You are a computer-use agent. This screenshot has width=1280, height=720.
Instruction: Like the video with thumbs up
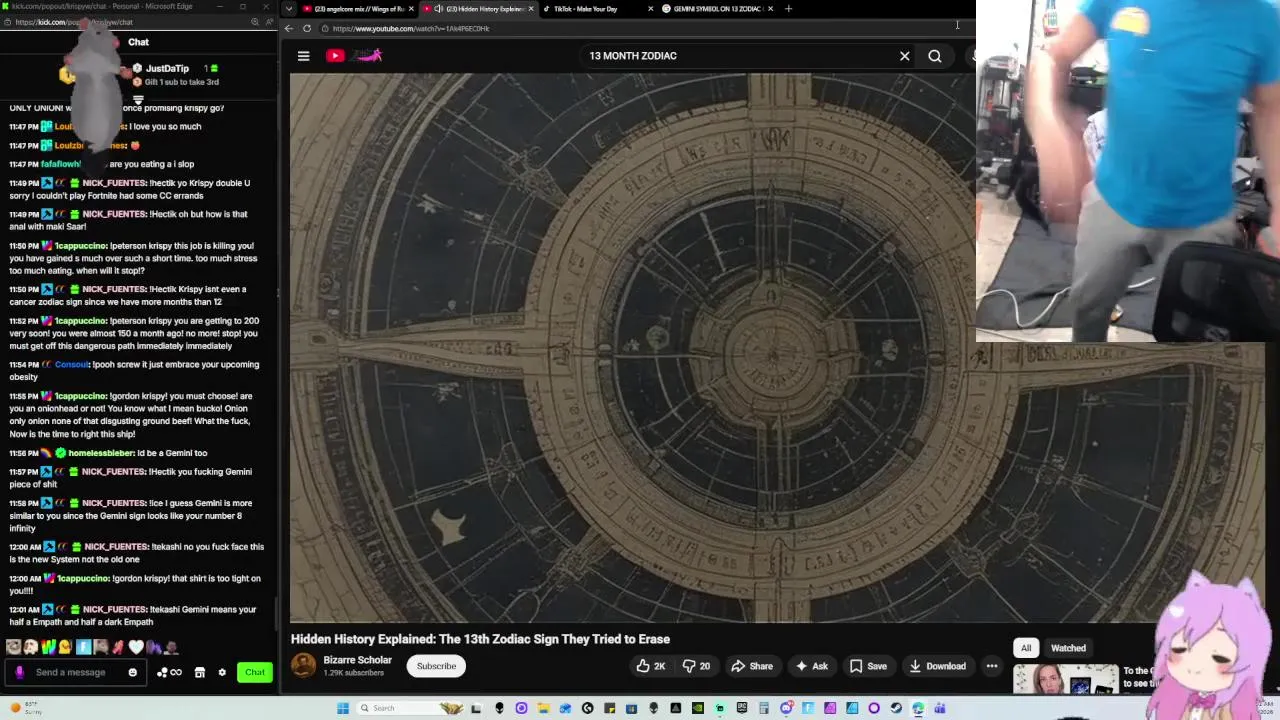click(x=650, y=666)
